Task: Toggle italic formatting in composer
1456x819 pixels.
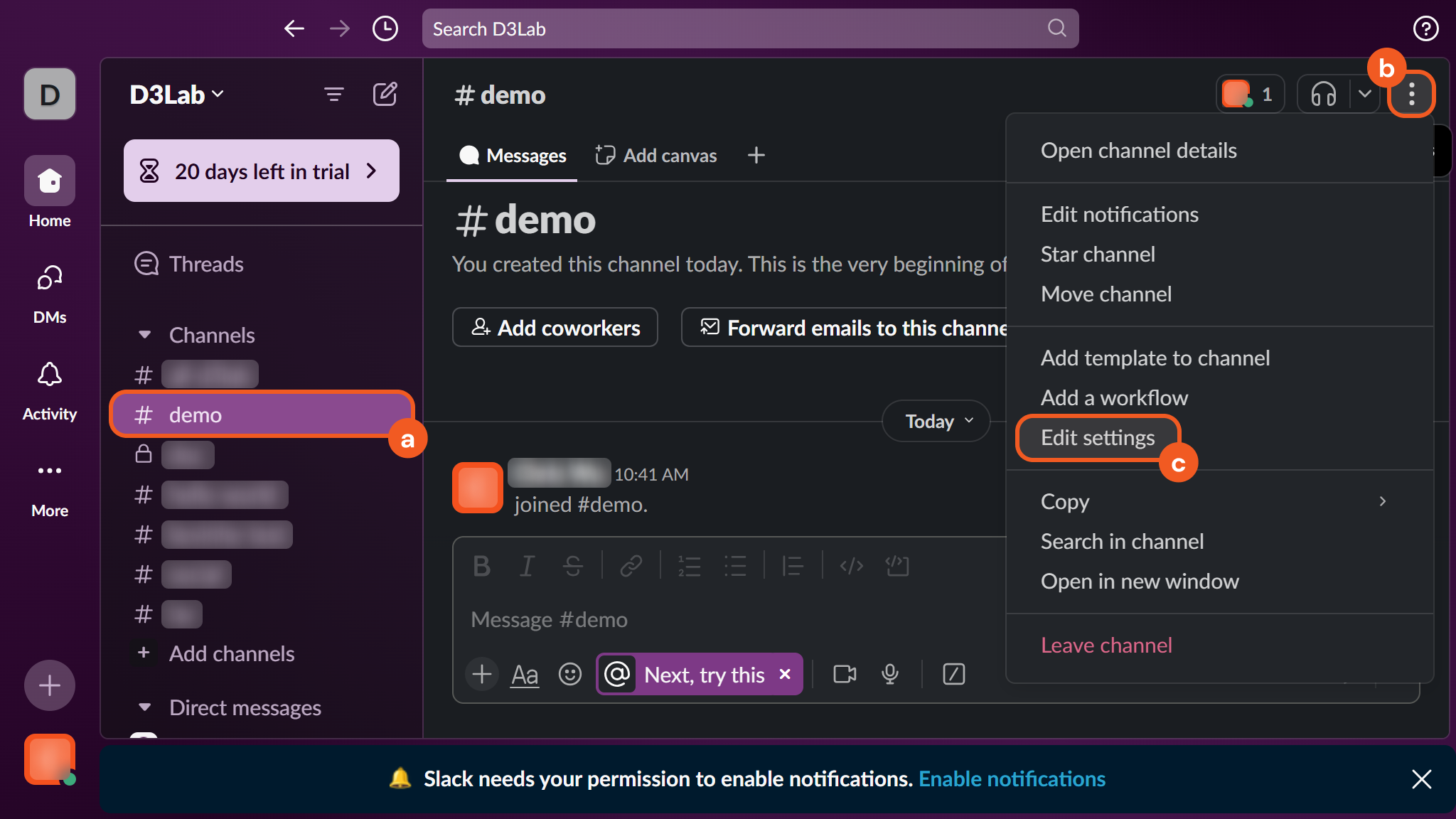Action: (527, 566)
